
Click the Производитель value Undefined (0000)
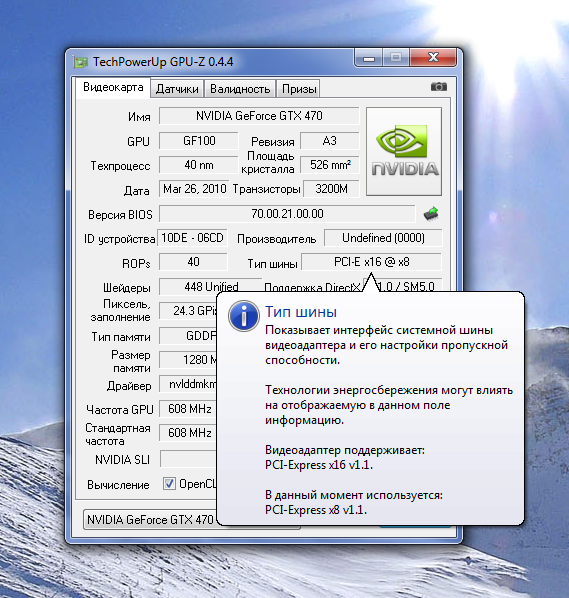pos(383,238)
